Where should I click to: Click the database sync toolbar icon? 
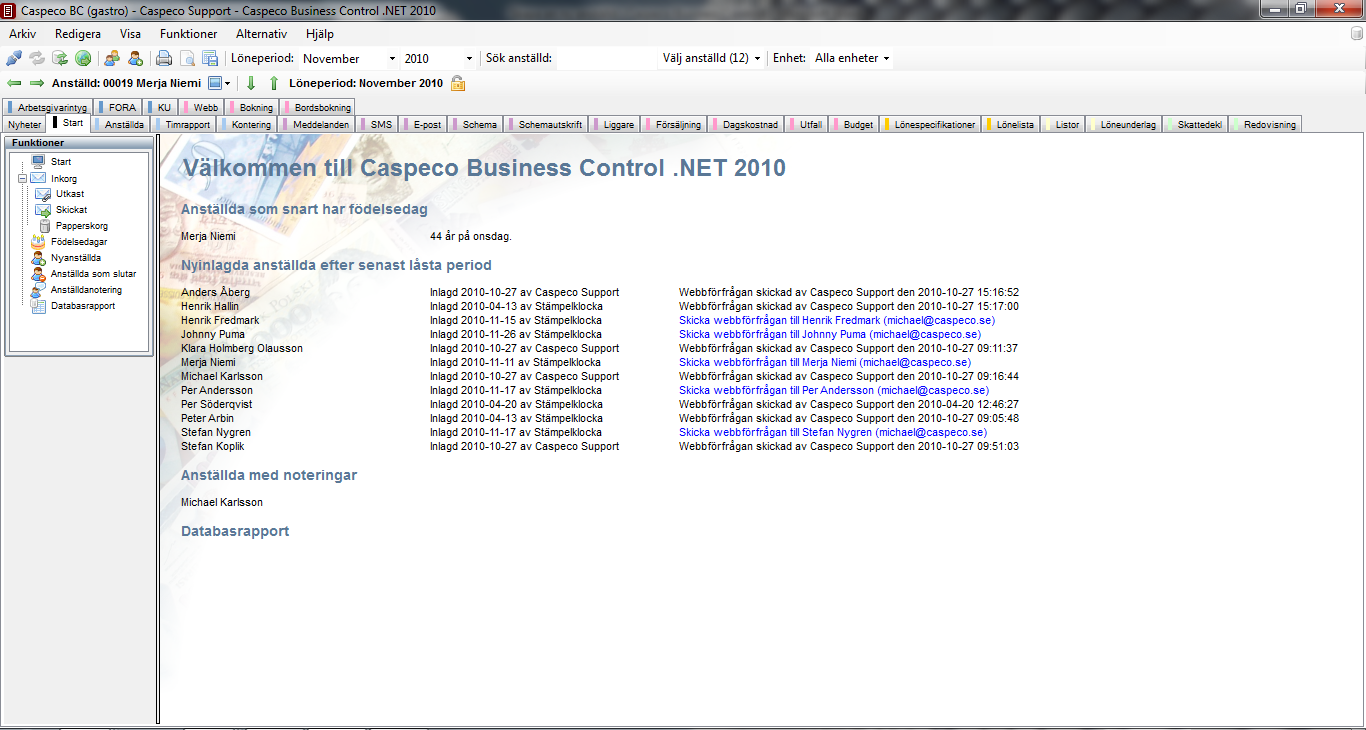60,58
